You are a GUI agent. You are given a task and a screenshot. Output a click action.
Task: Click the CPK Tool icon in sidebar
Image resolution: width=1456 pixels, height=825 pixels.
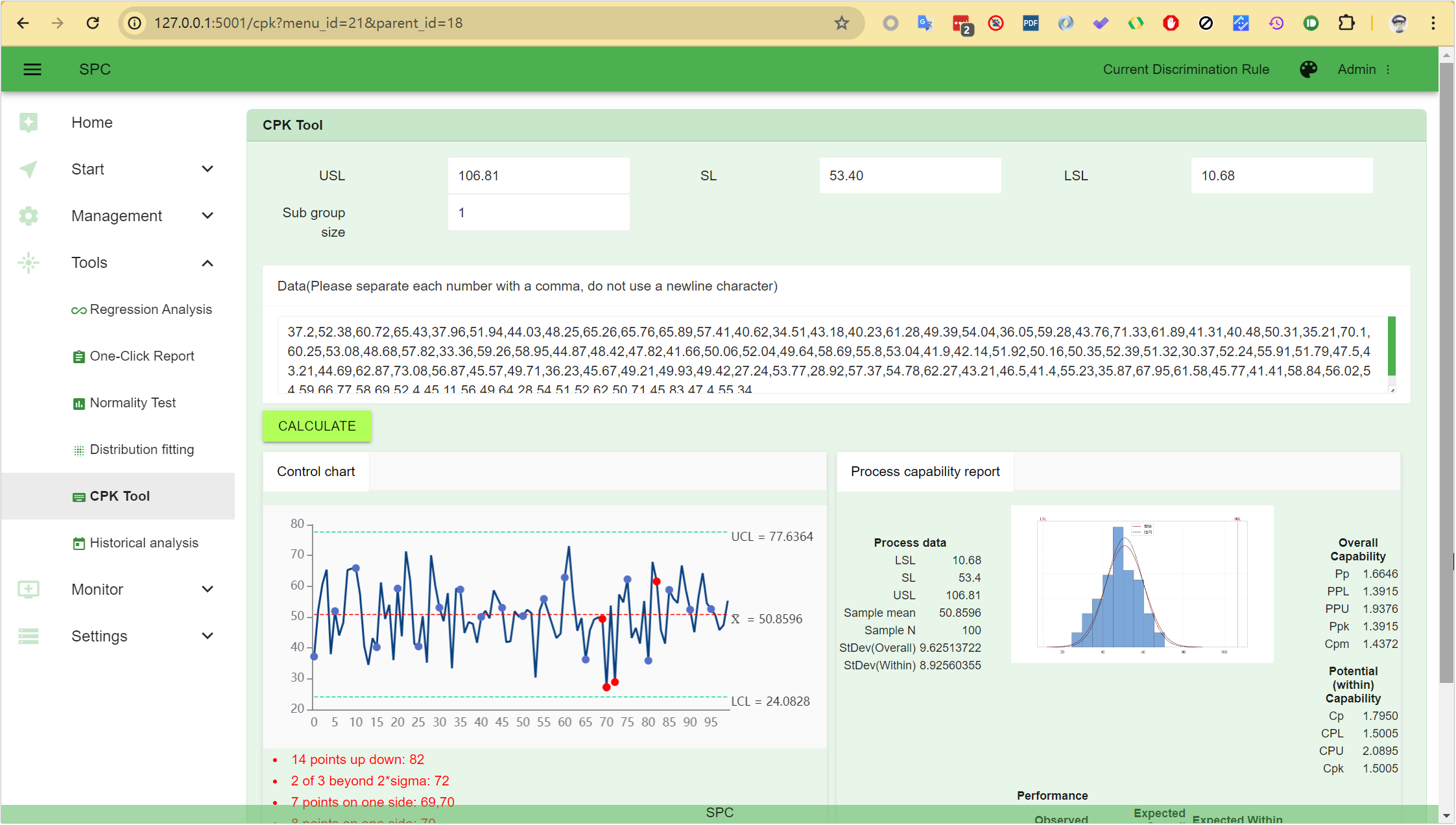point(78,496)
